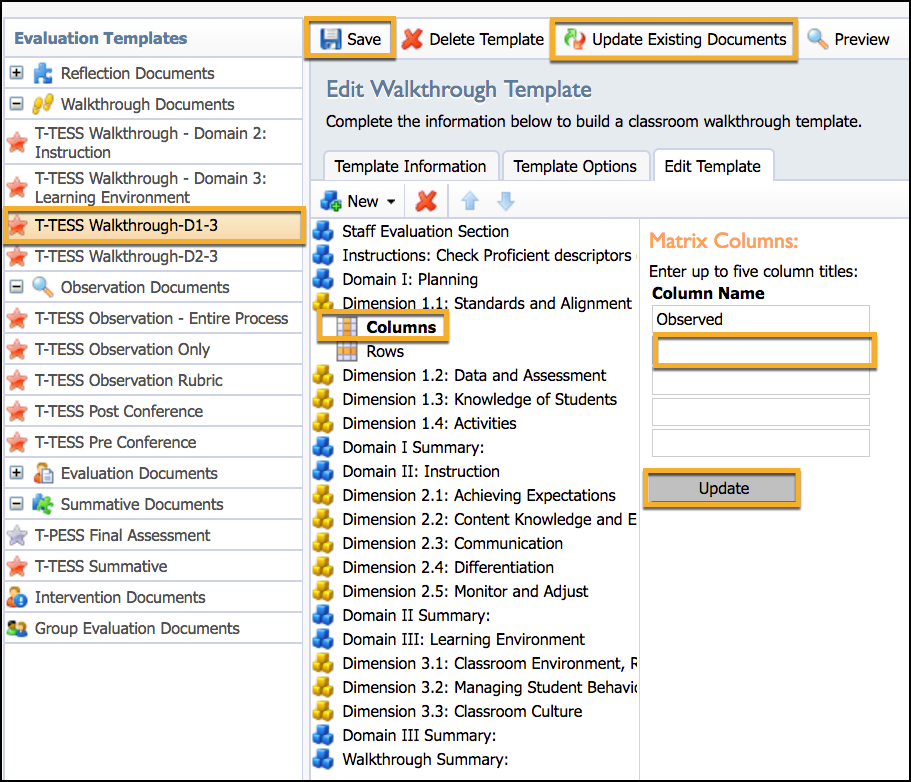Click the Walkthrough Documents footprints icon
This screenshot has width=911, height=782.
[43, 104]
